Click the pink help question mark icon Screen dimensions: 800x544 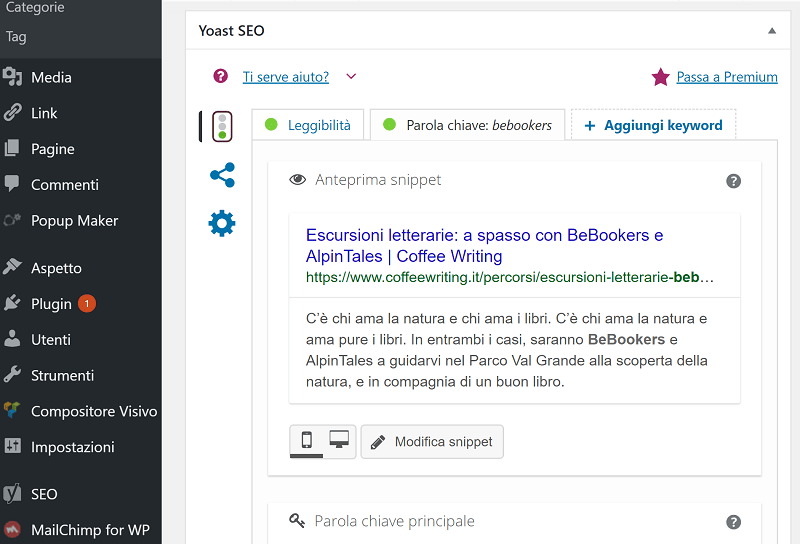pos(220,76)
